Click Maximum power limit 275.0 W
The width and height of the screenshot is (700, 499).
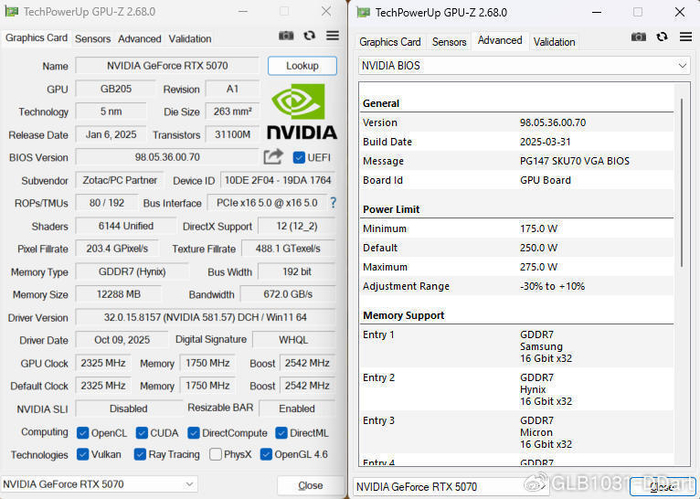point(538,267)
